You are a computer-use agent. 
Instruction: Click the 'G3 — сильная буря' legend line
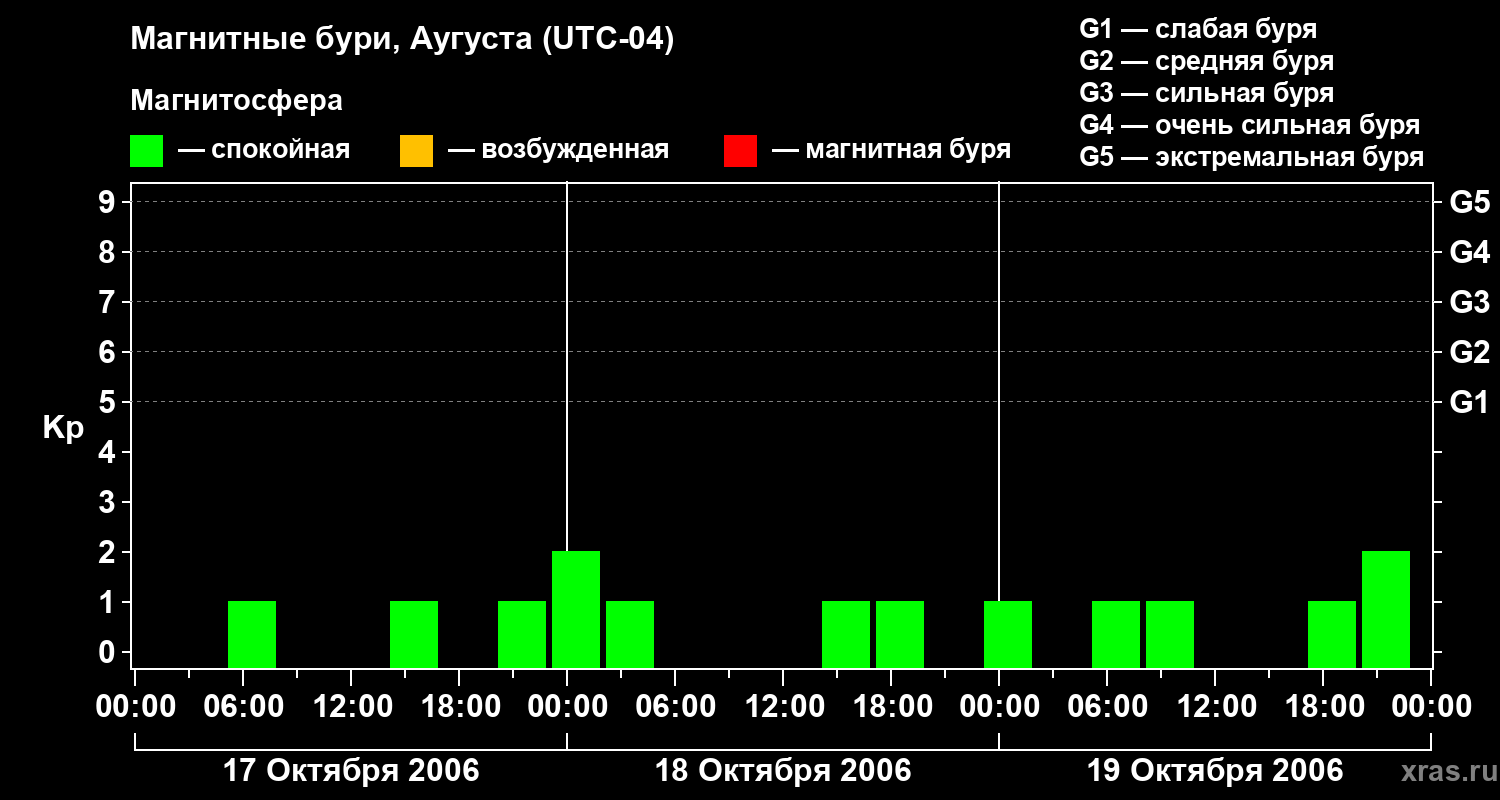[1207, 93]
